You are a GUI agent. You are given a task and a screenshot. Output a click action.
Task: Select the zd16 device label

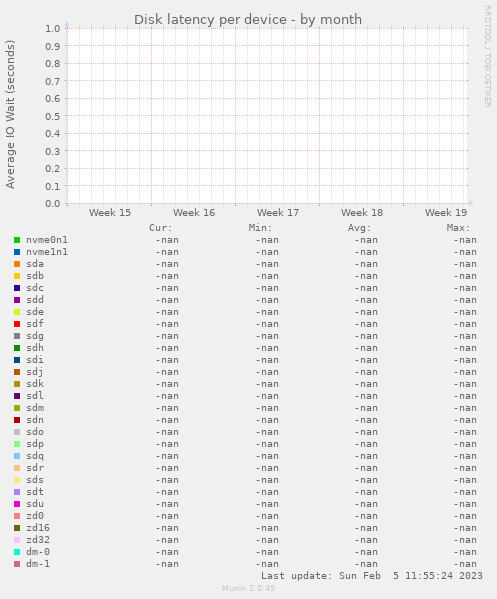[x=38, y=528]
